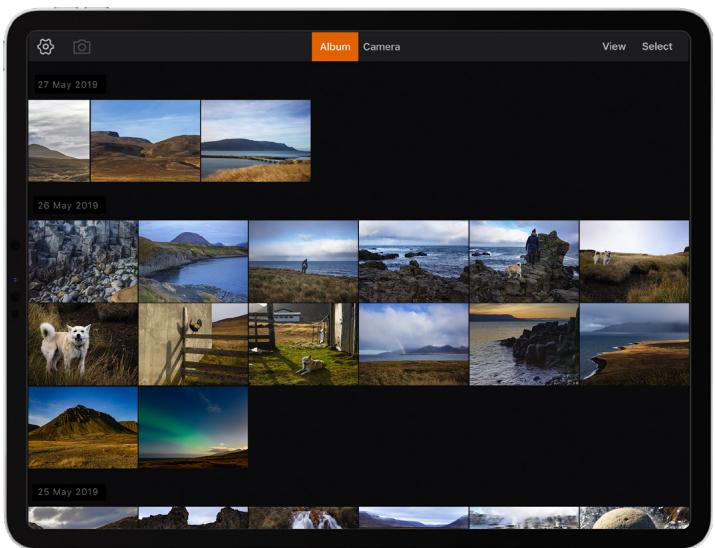Open the dog lying on green lawn photo
The width and height of the screenshot is (715, 548).
pos(304,344)
